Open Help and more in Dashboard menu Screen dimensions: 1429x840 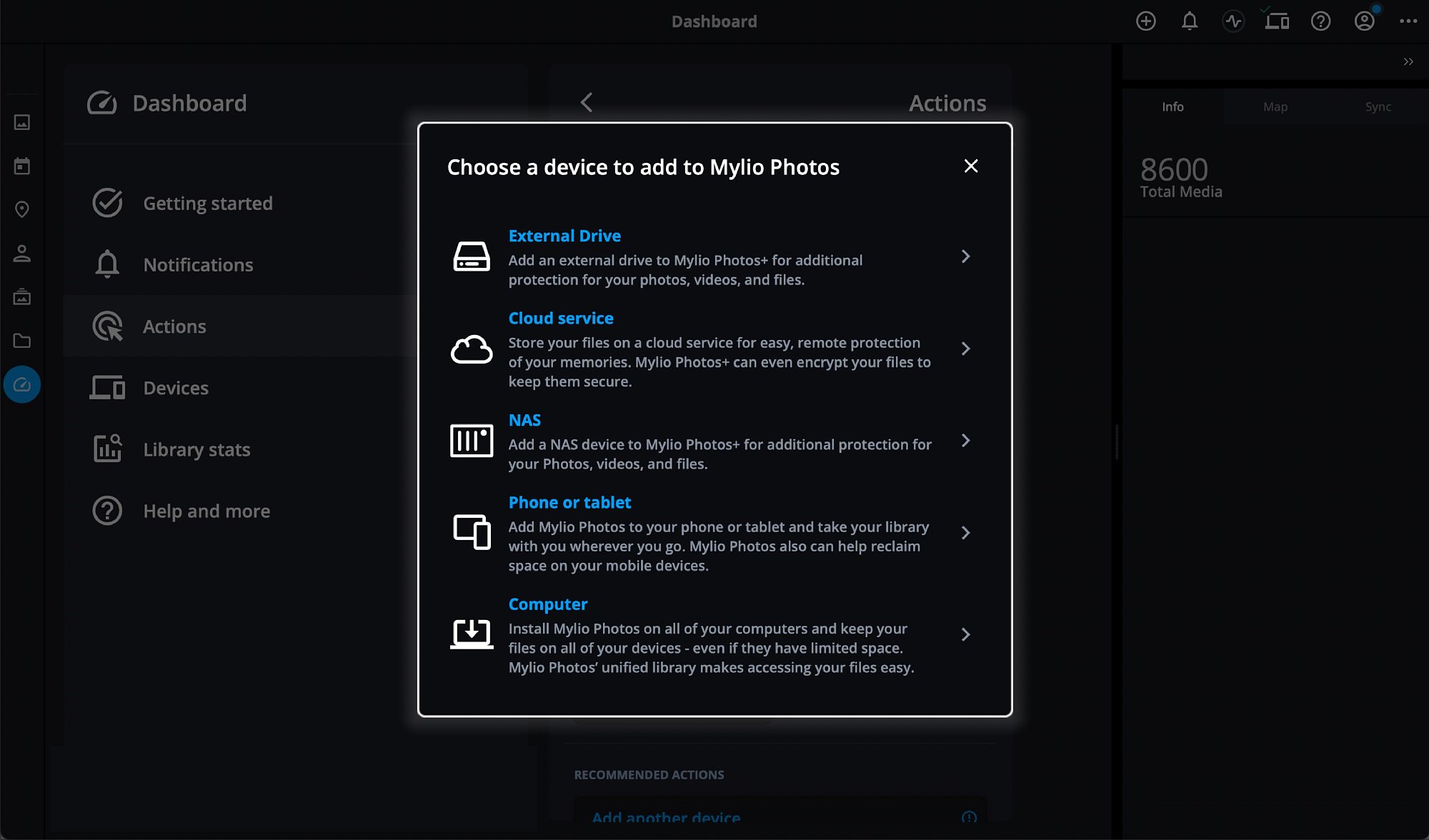point(241,511)
